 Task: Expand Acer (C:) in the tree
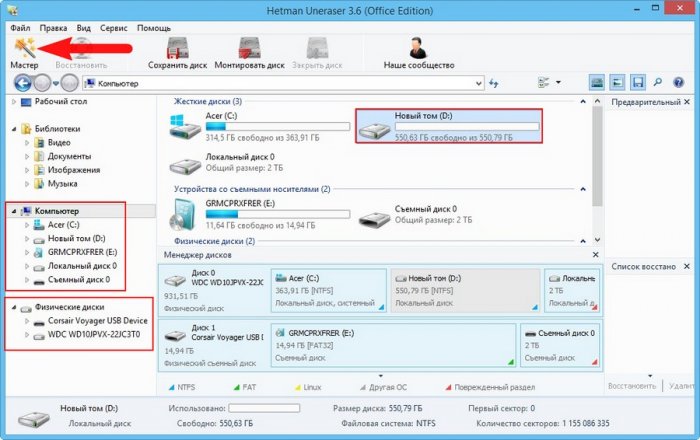coord(27,225)
